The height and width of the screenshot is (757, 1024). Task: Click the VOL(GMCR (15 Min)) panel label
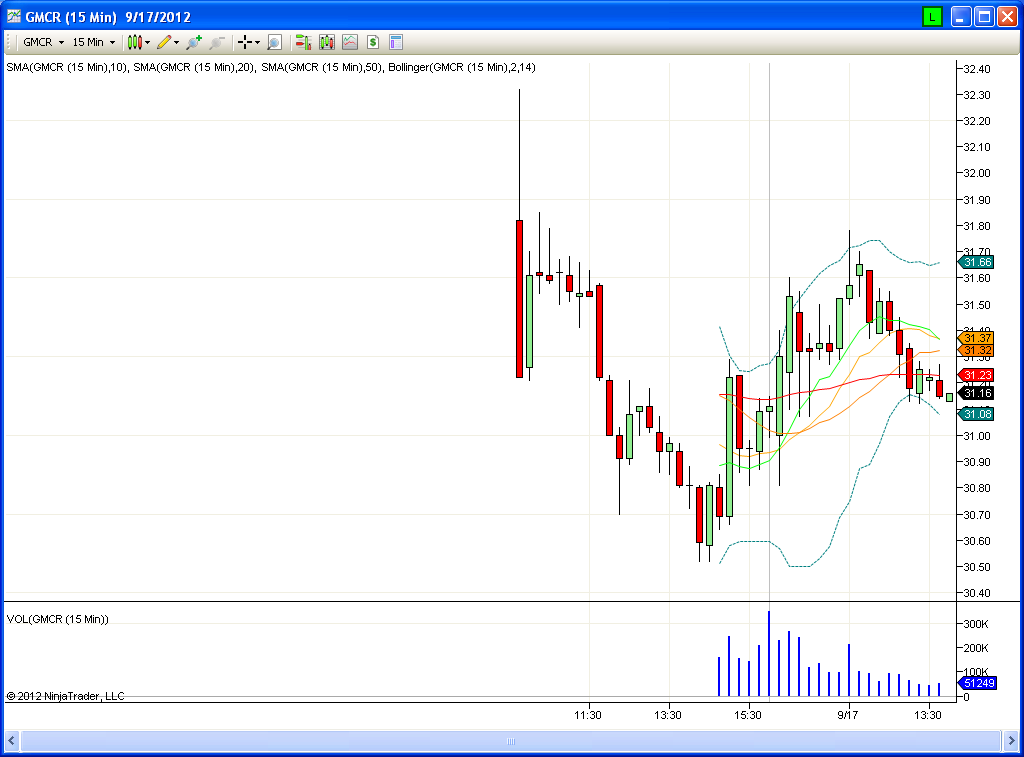pos(57,619)
